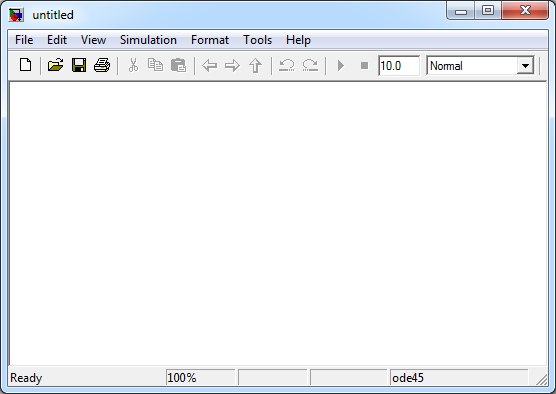Open the Normal simulation mode dropdown
The image size is (556, 394).
click(525, 66)
